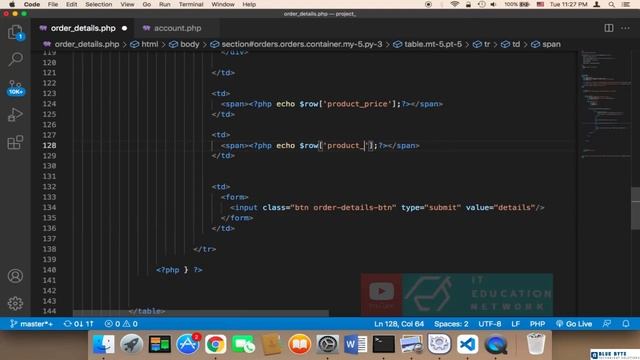This screenshot has width=640, height=360.
Task: Click the editor vertical scrollbar thumb
Action: pos(636,209)
